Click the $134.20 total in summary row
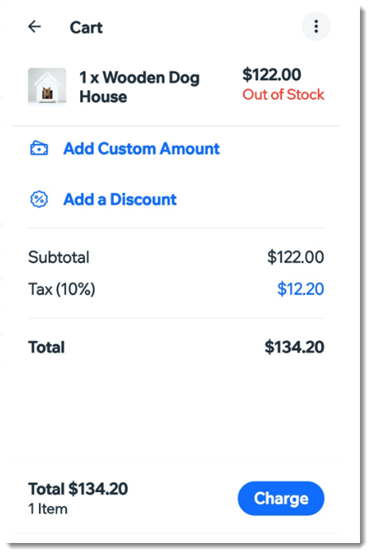Image resolution: width=372 pixels, height=555 pixels. (x=294, y=347)
